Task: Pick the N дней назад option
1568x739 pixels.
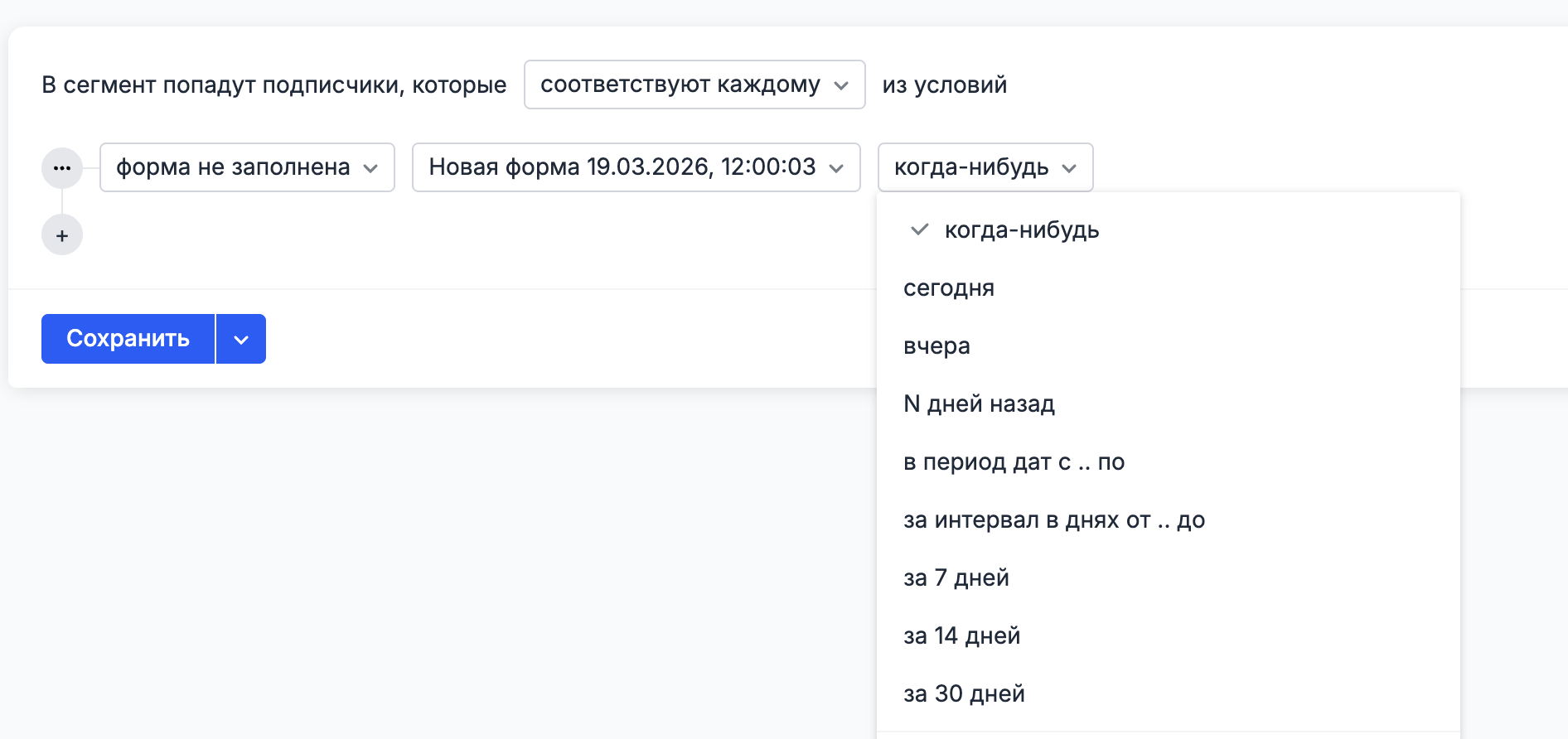Action: click(x=979, y=403)
